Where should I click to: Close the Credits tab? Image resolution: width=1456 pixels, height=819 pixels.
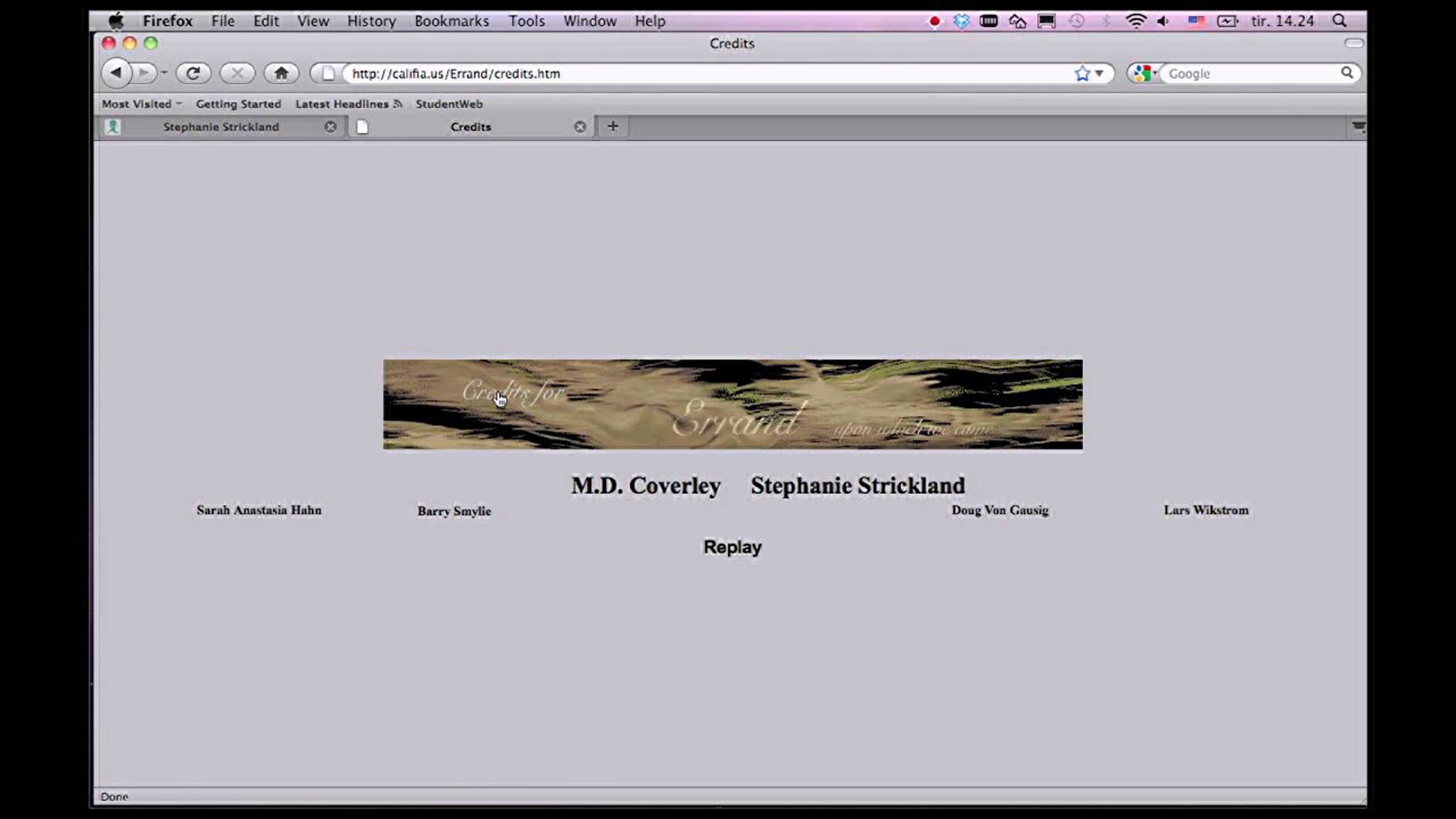(580, 127)
